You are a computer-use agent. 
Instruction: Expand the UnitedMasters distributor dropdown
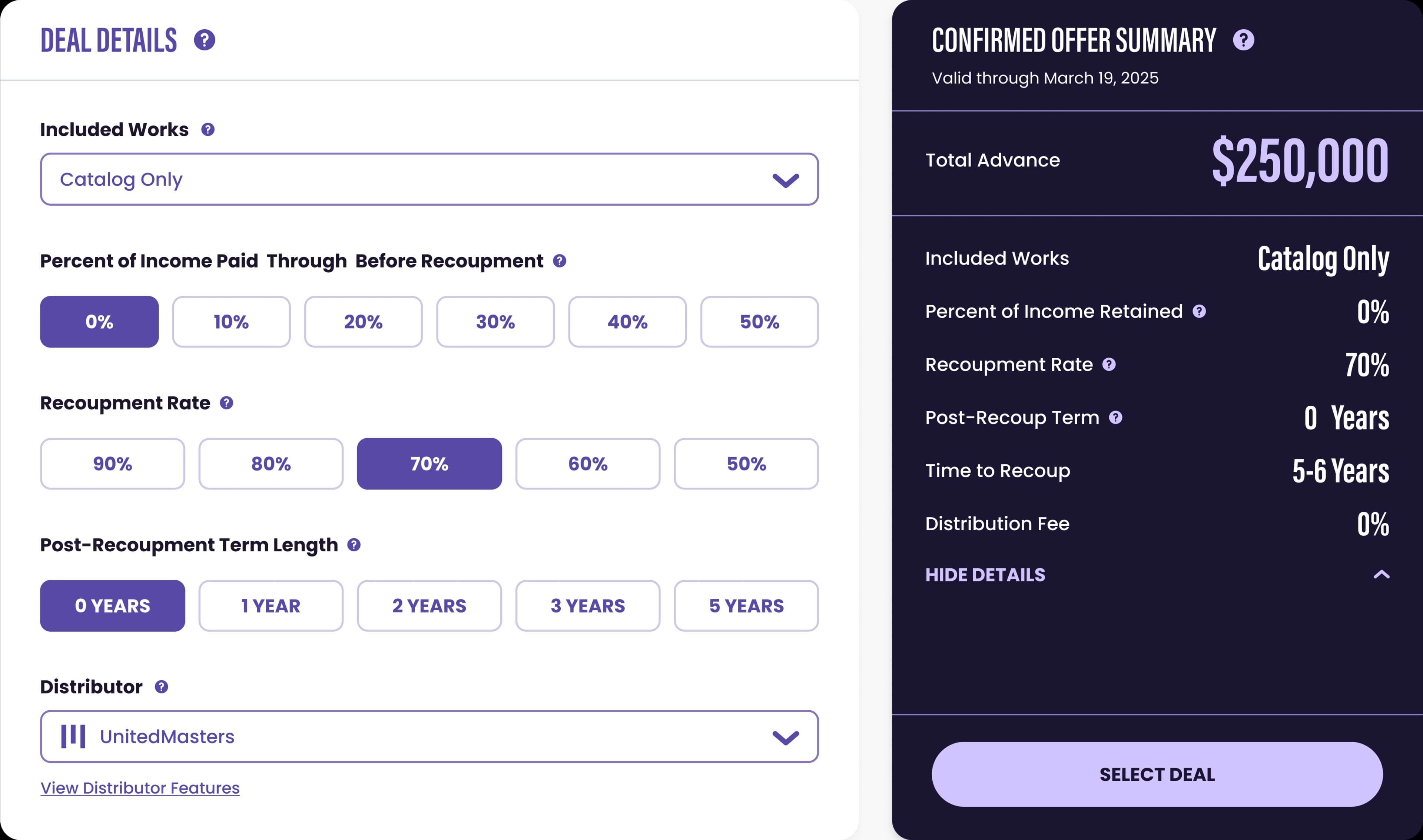[429, 736]
